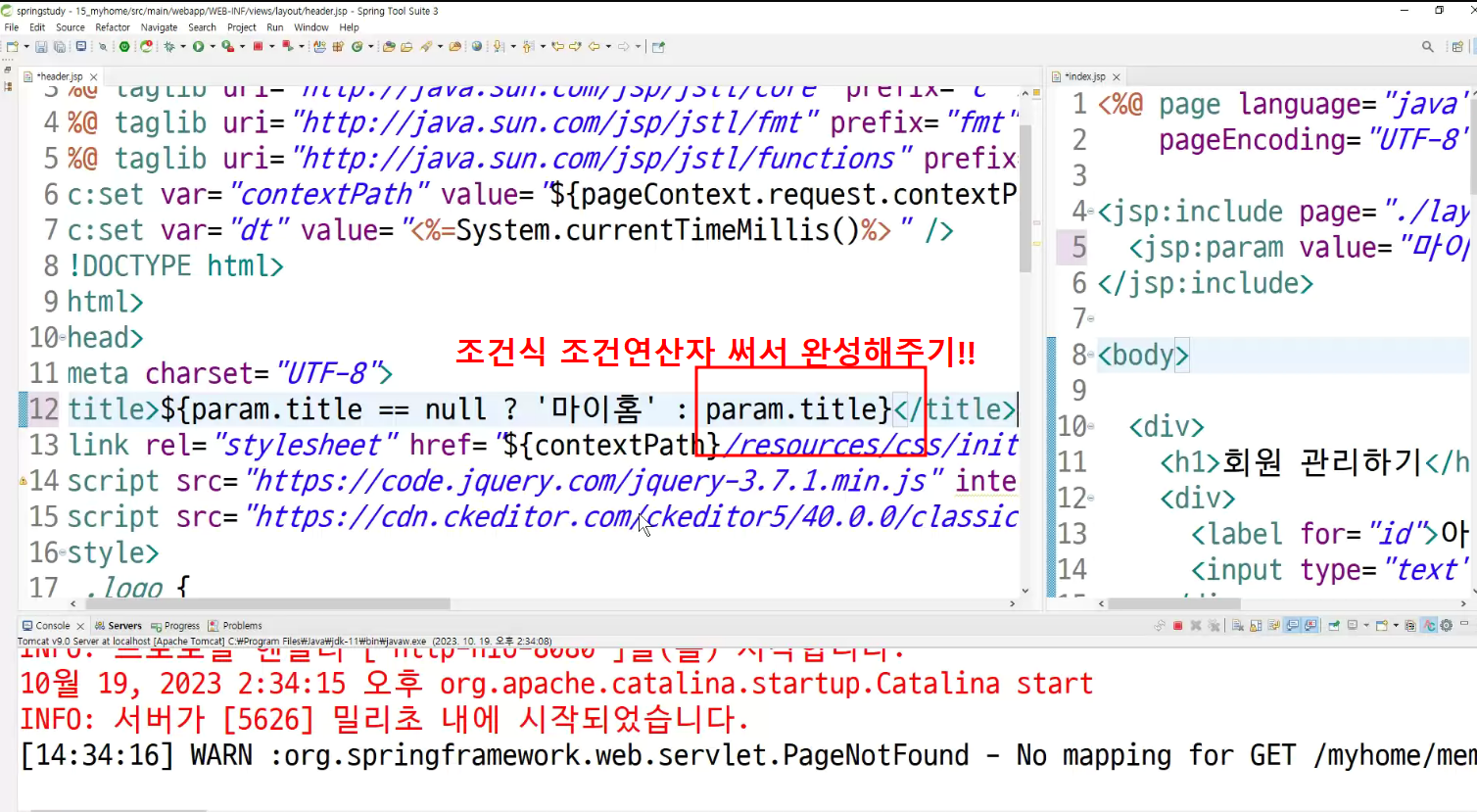Click the green Boot Dashboard power icon
This screenshot has height=812, width=1477.
point(123,46)
